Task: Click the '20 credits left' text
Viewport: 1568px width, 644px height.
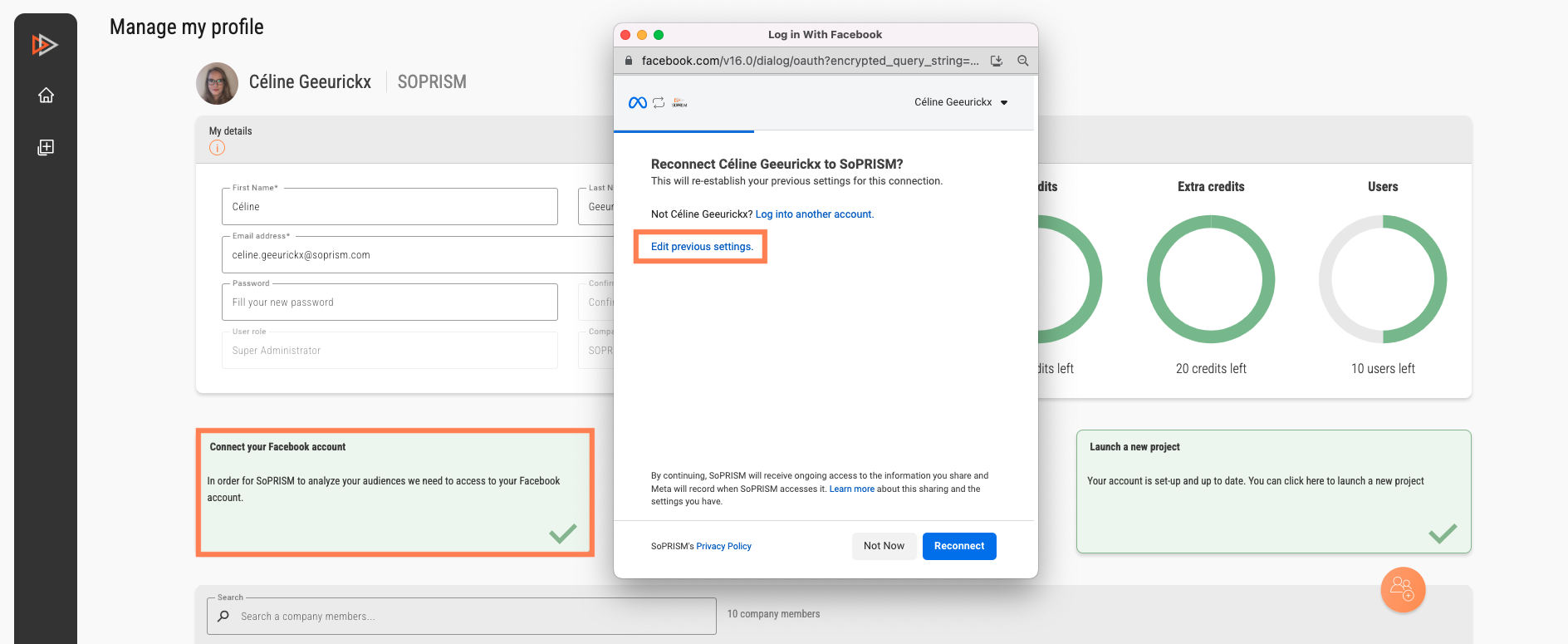Action: 1211,368
